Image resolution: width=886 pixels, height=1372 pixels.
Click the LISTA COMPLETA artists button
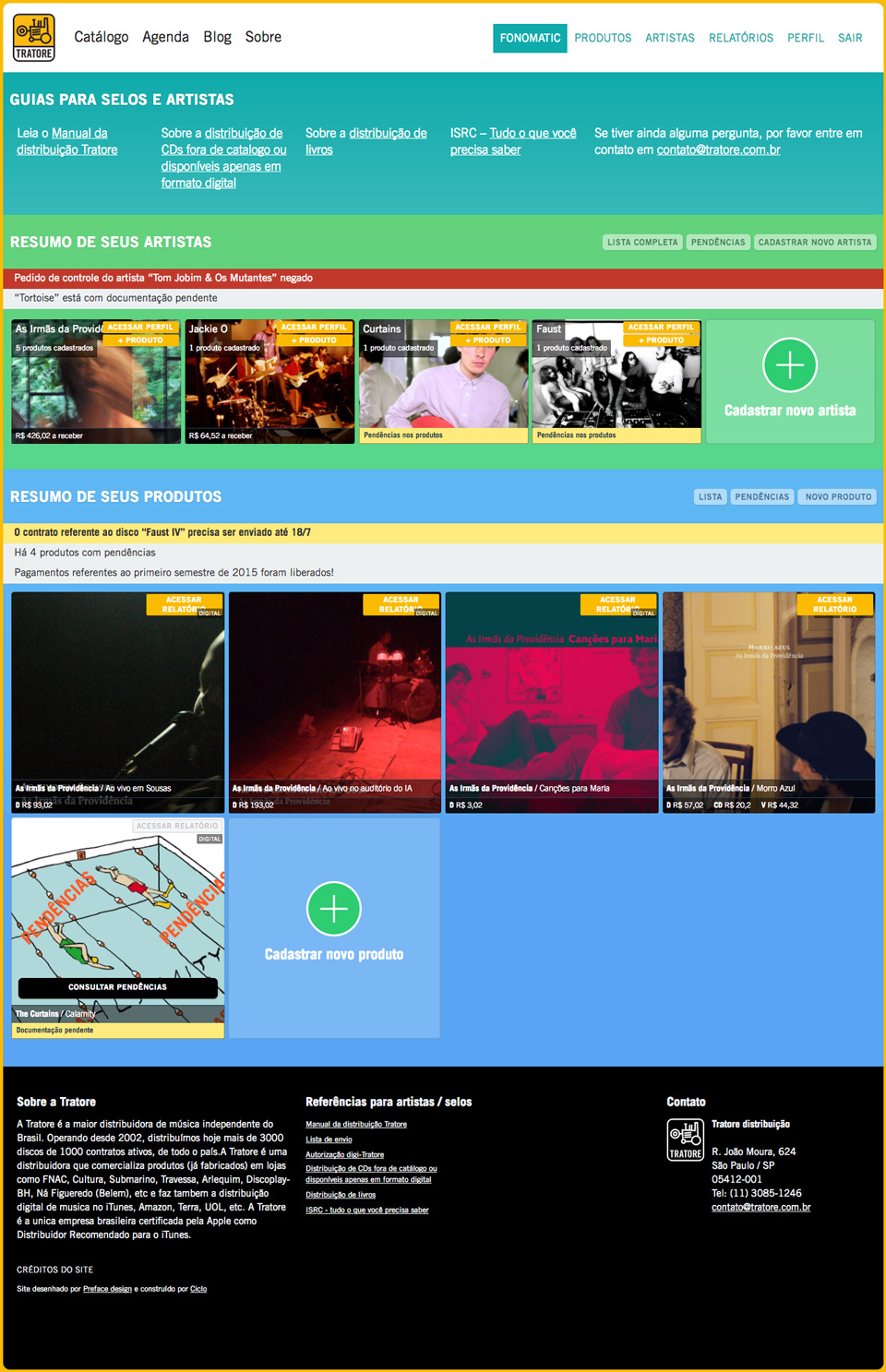point(642,242)
